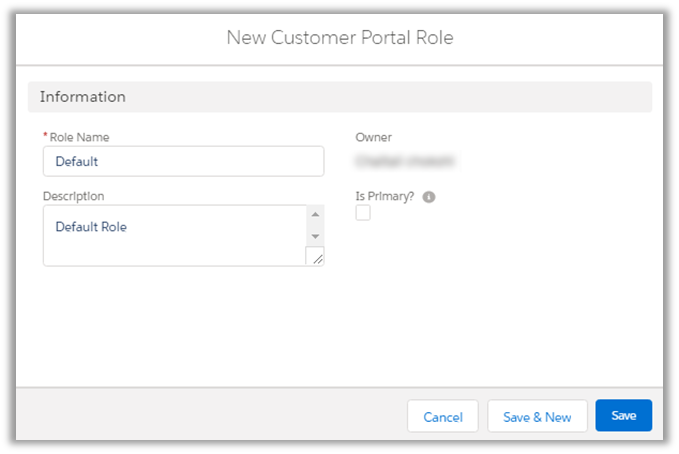Click the Description label
Viewport: 679px width, 454px height.
[x=74, y=196]
